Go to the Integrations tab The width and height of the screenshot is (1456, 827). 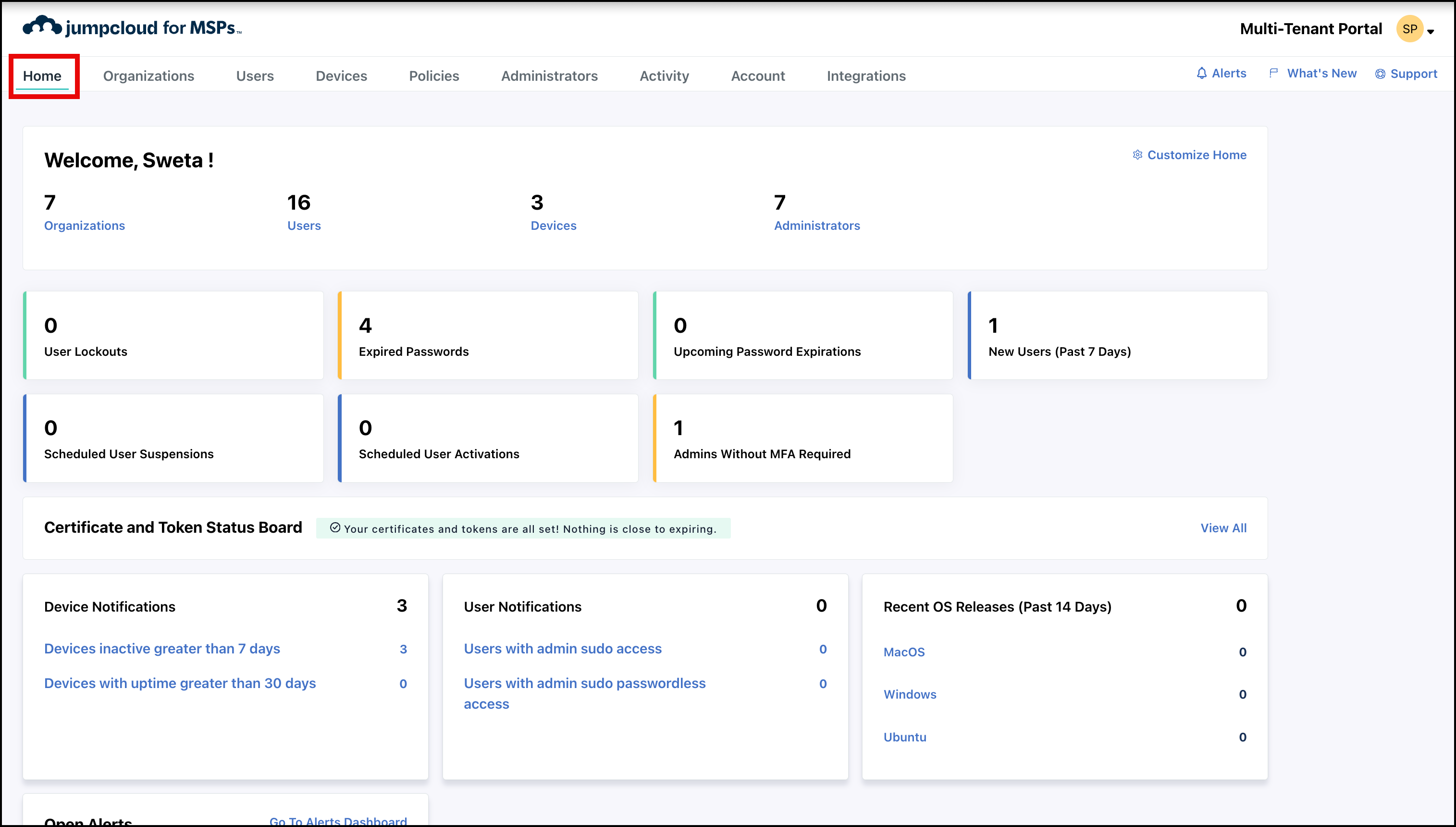865,75
